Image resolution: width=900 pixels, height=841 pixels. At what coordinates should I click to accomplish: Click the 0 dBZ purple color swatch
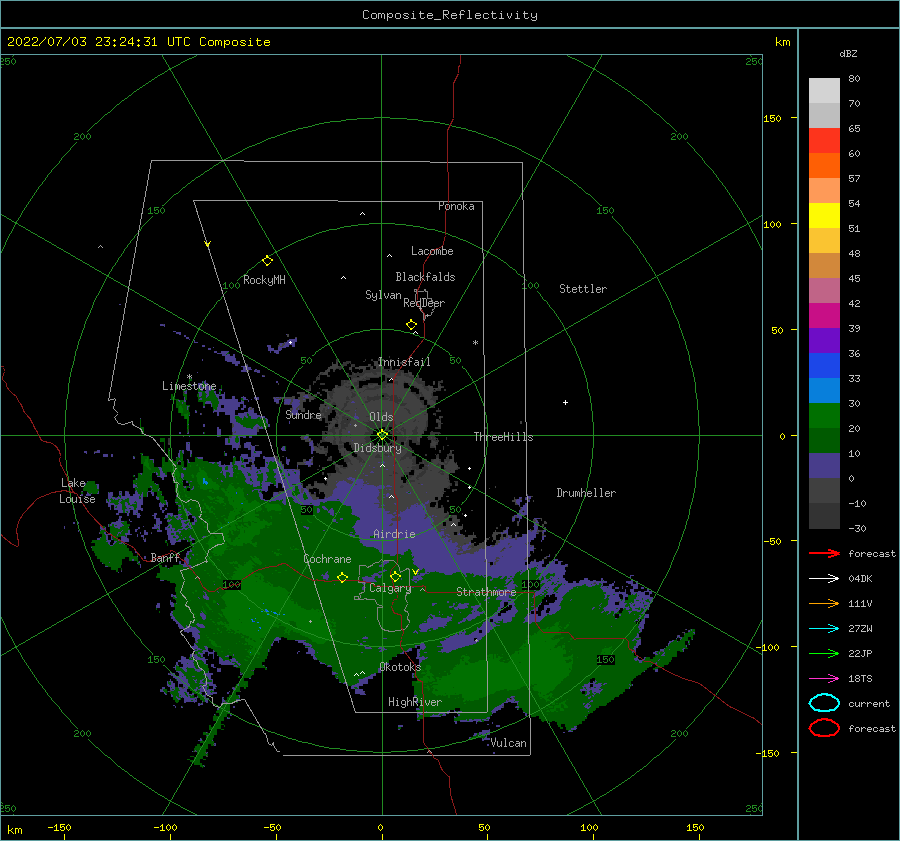point(824,466)
